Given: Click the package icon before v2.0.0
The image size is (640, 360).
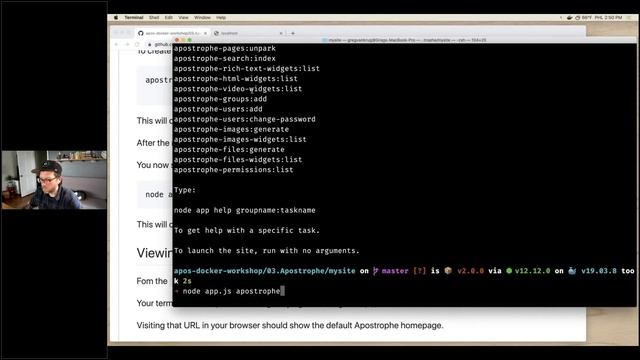Looking at the screenshot, I should pos(448,271).
